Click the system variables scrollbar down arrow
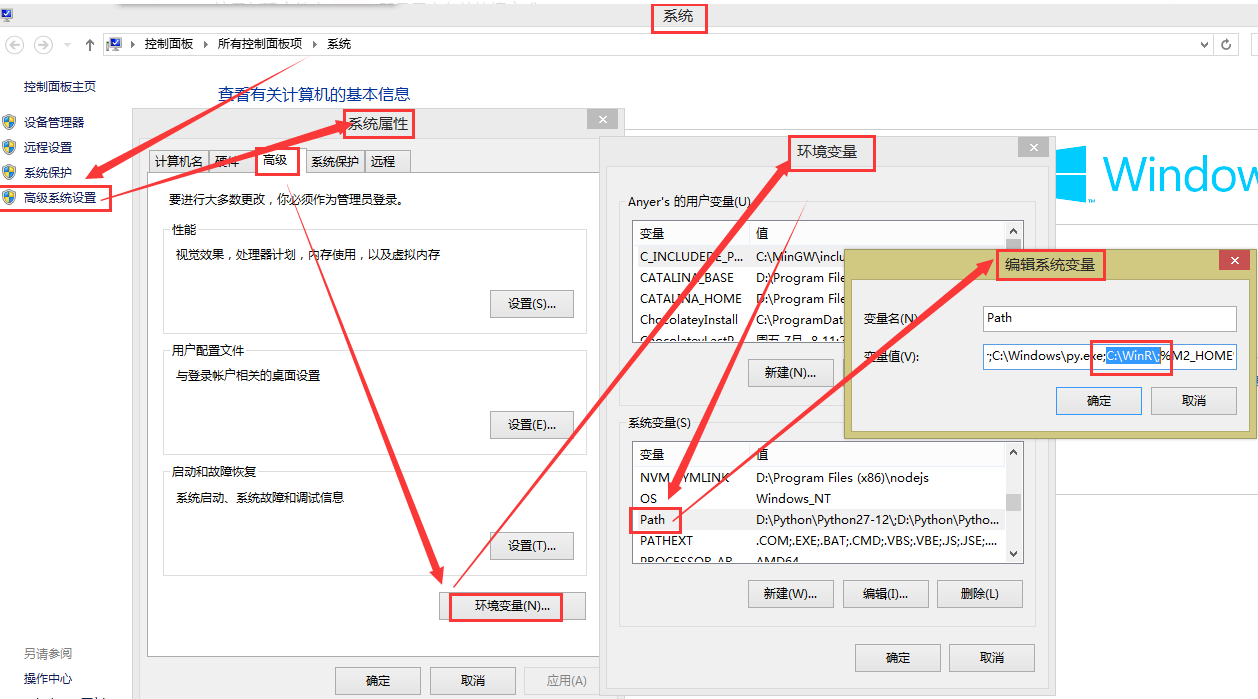This screenshot has width=1258, height=699. coord(1014,553)
